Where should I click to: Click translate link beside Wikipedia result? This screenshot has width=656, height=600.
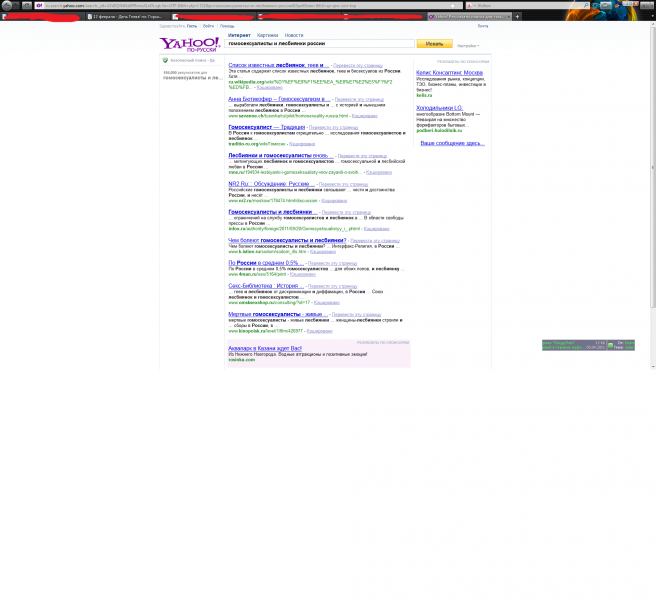click(x=358, y=66)
